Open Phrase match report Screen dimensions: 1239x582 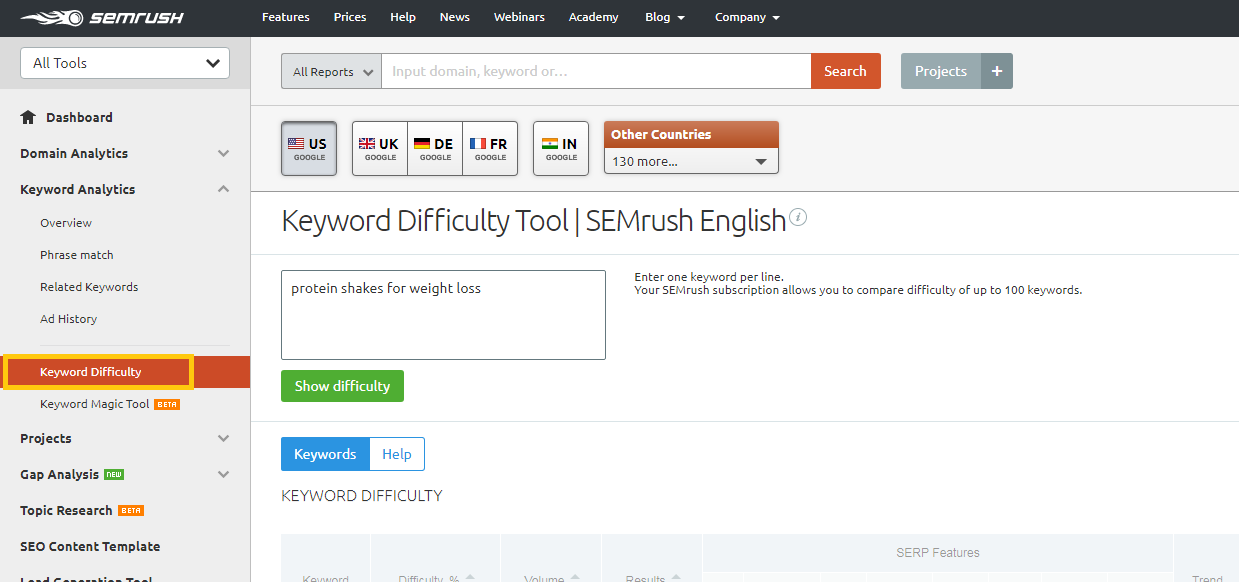[x=77, y=255]
